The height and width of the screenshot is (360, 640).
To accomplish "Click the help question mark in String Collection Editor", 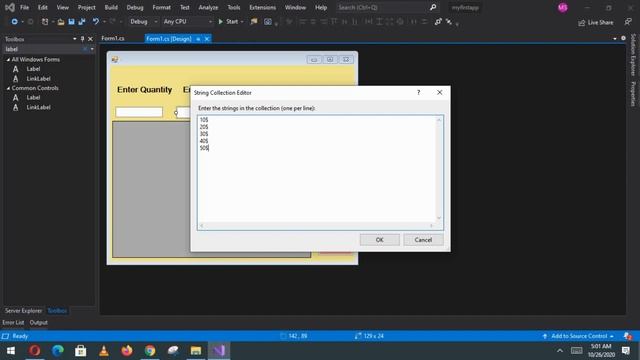I will [x=418, y=93].
